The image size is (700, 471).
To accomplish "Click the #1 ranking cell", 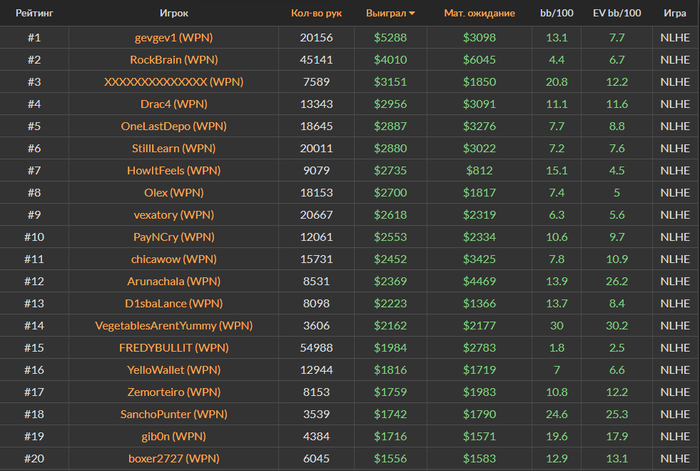I will (x=33, y=38).
